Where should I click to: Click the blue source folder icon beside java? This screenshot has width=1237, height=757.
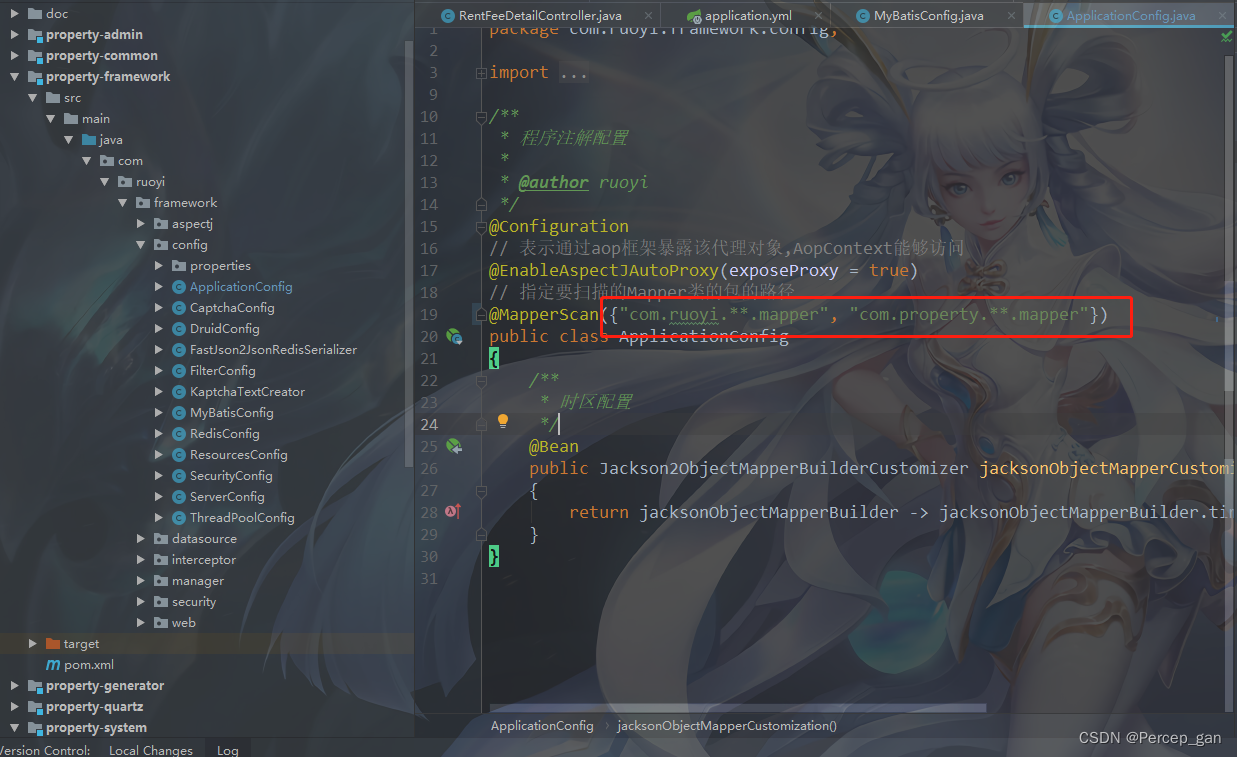[89, 140]
